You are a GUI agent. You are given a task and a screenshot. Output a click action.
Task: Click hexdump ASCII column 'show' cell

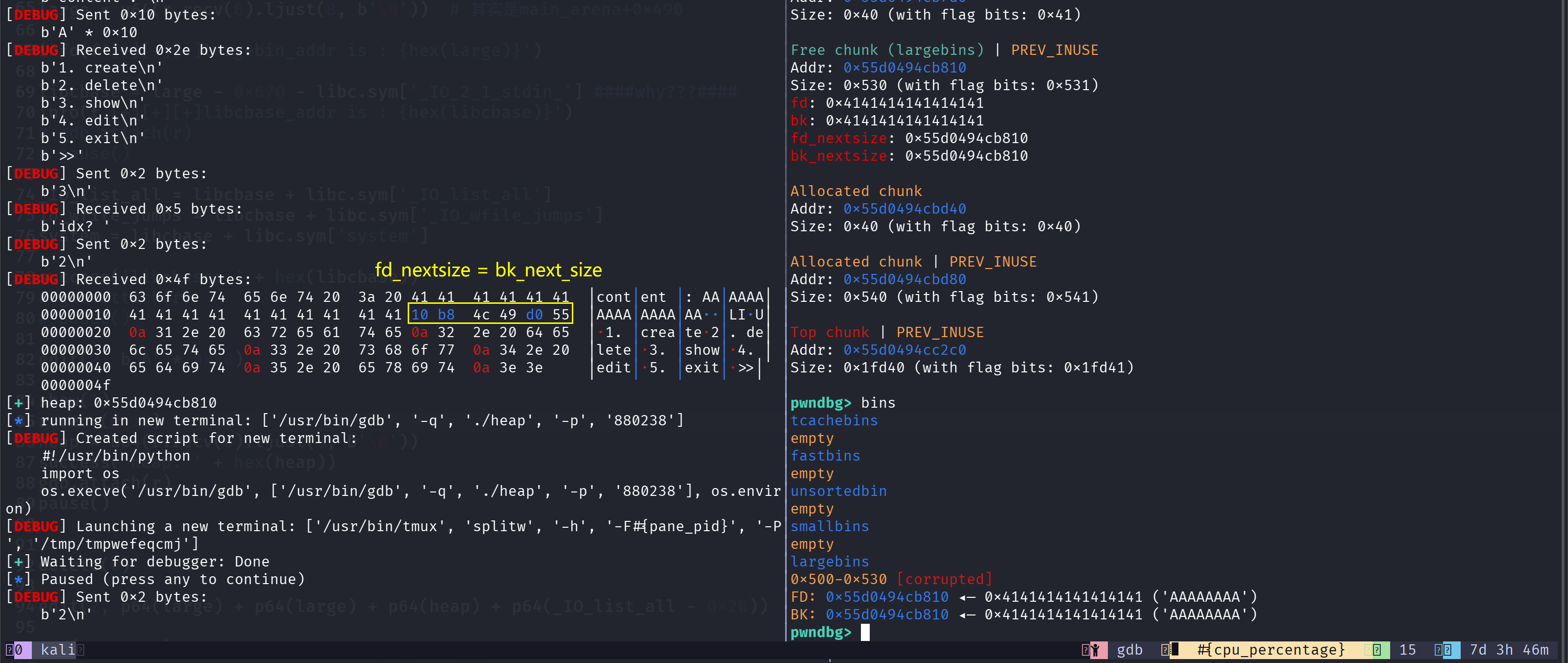pyautogui.click(x=702, y=350)
